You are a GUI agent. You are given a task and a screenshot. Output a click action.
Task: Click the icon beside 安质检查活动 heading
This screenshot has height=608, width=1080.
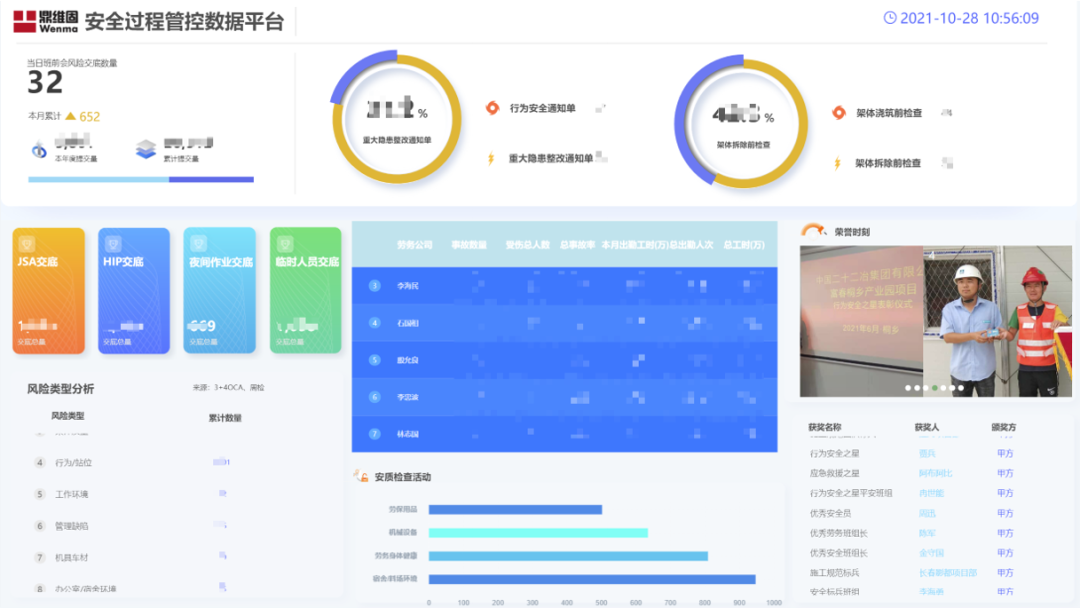click(361, 476)
